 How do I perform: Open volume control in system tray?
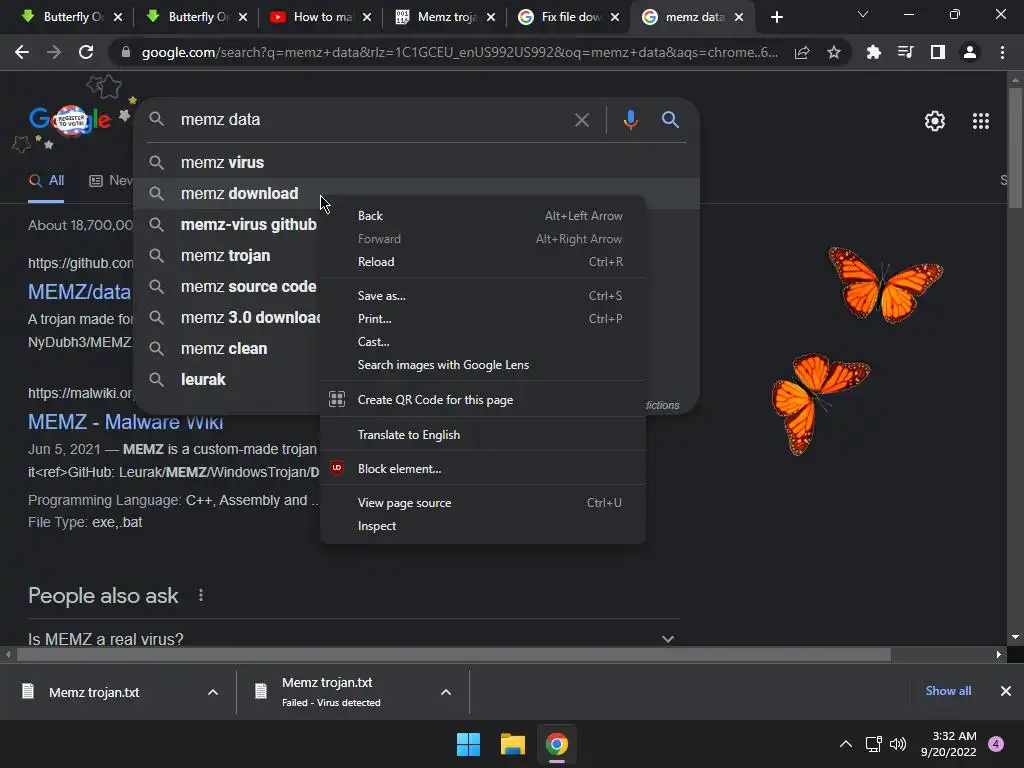[899, 744]
